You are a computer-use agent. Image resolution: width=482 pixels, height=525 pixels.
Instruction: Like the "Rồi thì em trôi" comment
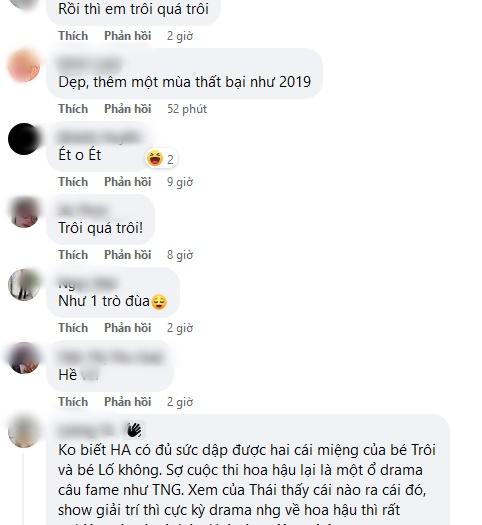(73, 36)
